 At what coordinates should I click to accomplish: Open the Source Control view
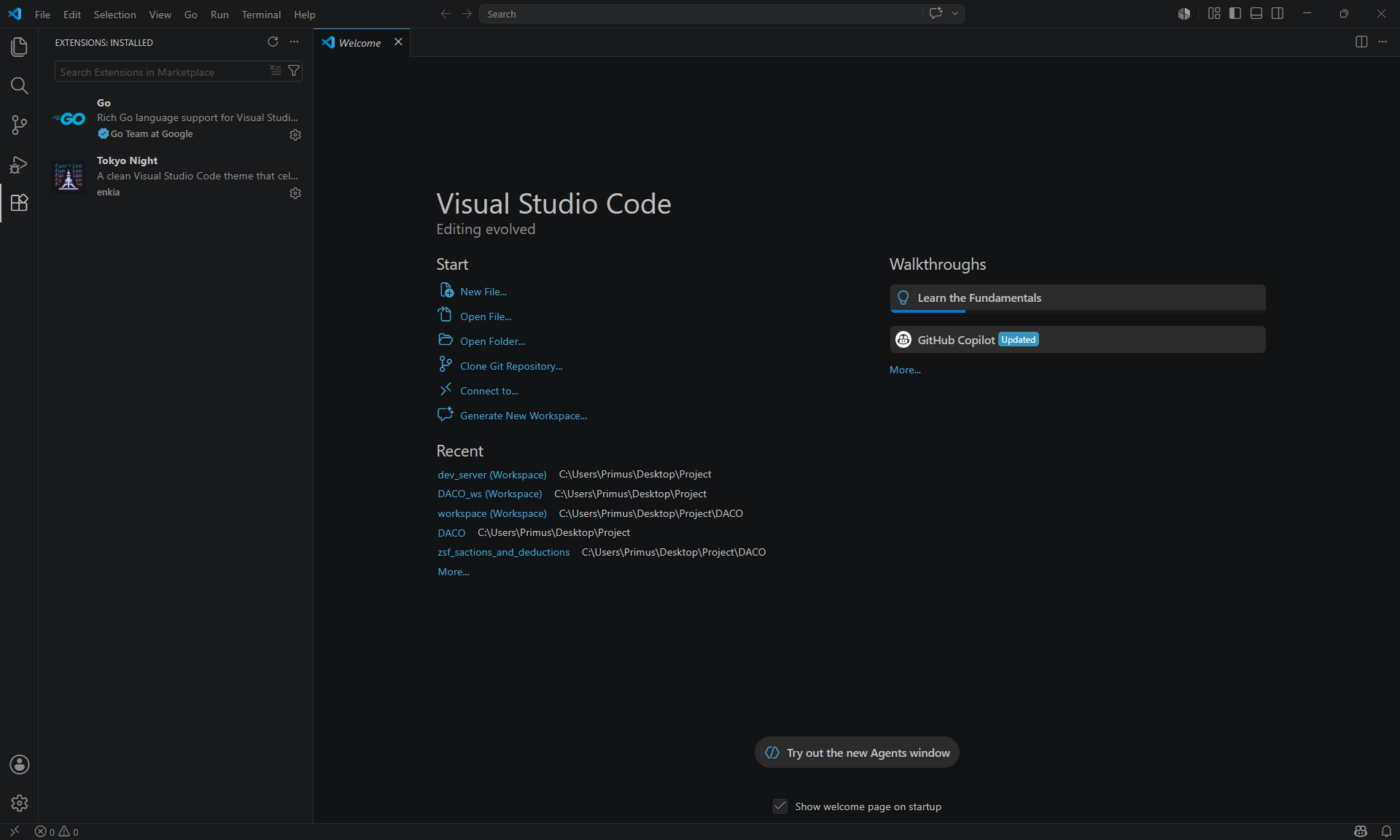[19, 125]
